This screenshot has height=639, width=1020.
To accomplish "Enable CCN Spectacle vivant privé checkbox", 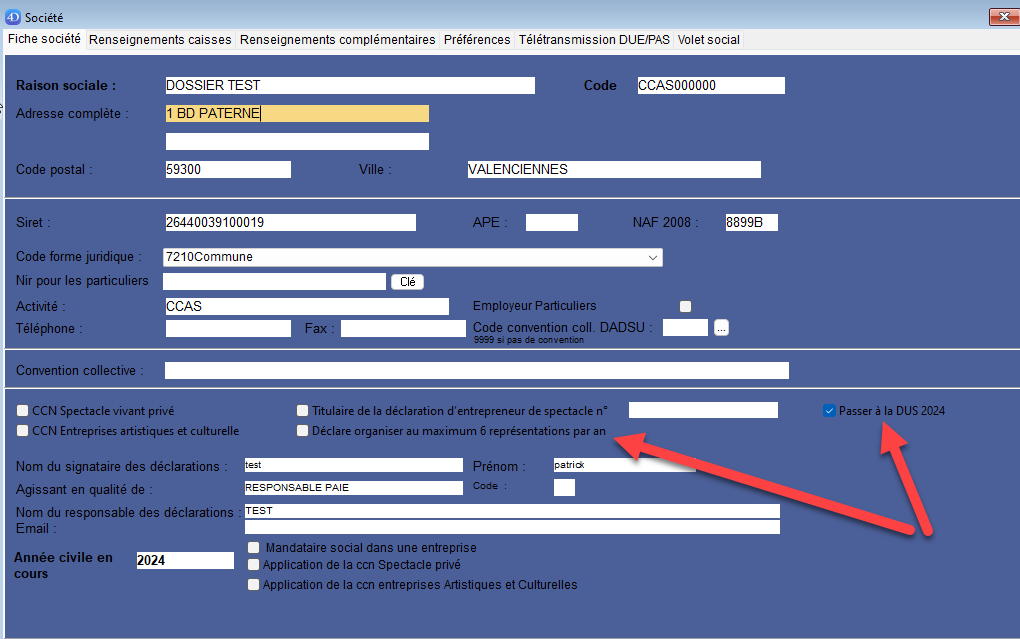I will 23,410.
